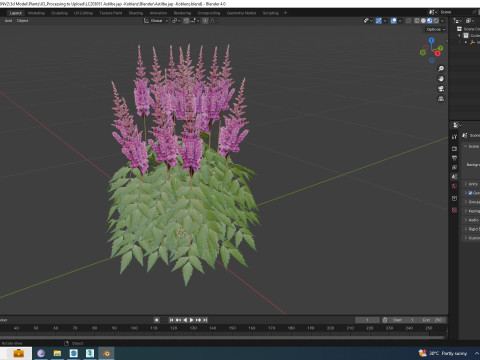Toggle the preview range clock icon
Image resolution: width=480 pixels, height=360 pixels.
click(x=385, y=320)
